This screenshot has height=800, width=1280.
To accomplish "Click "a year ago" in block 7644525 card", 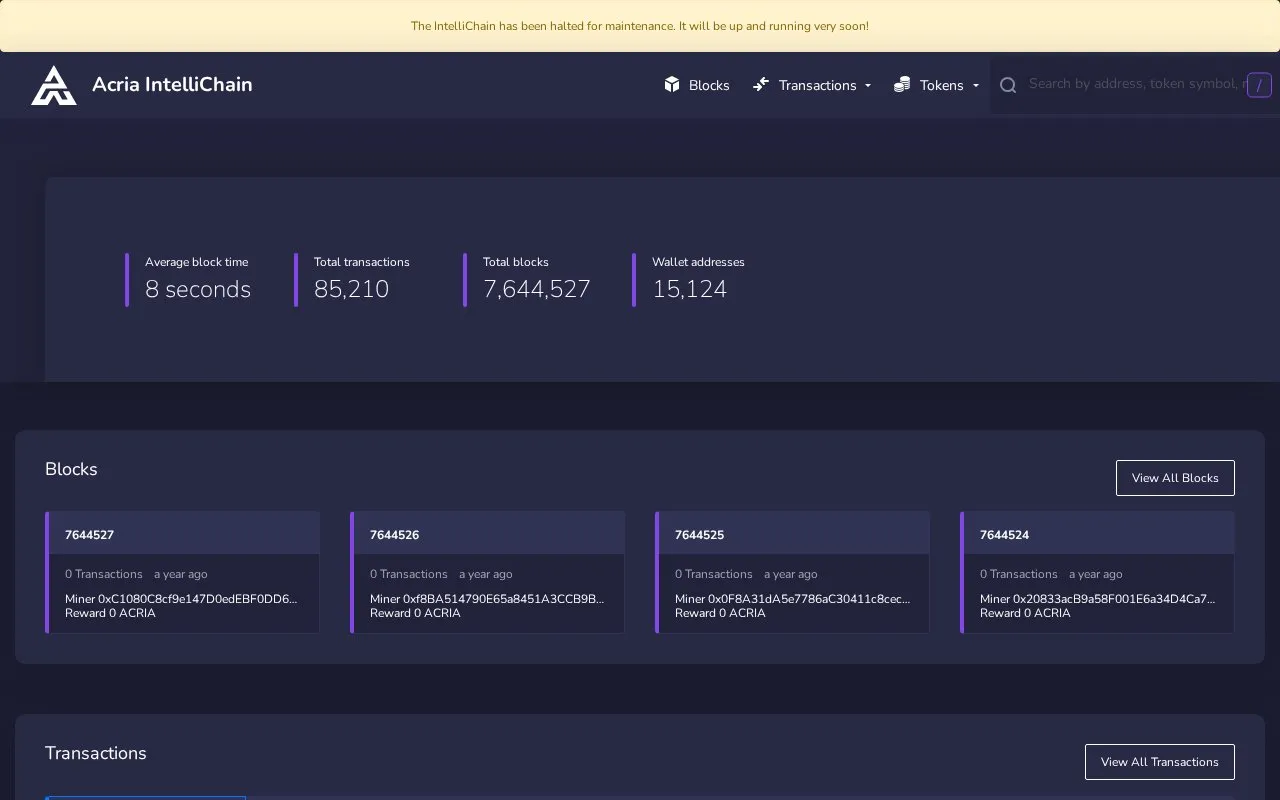I will pyautogui.click(x=790, y=574).
